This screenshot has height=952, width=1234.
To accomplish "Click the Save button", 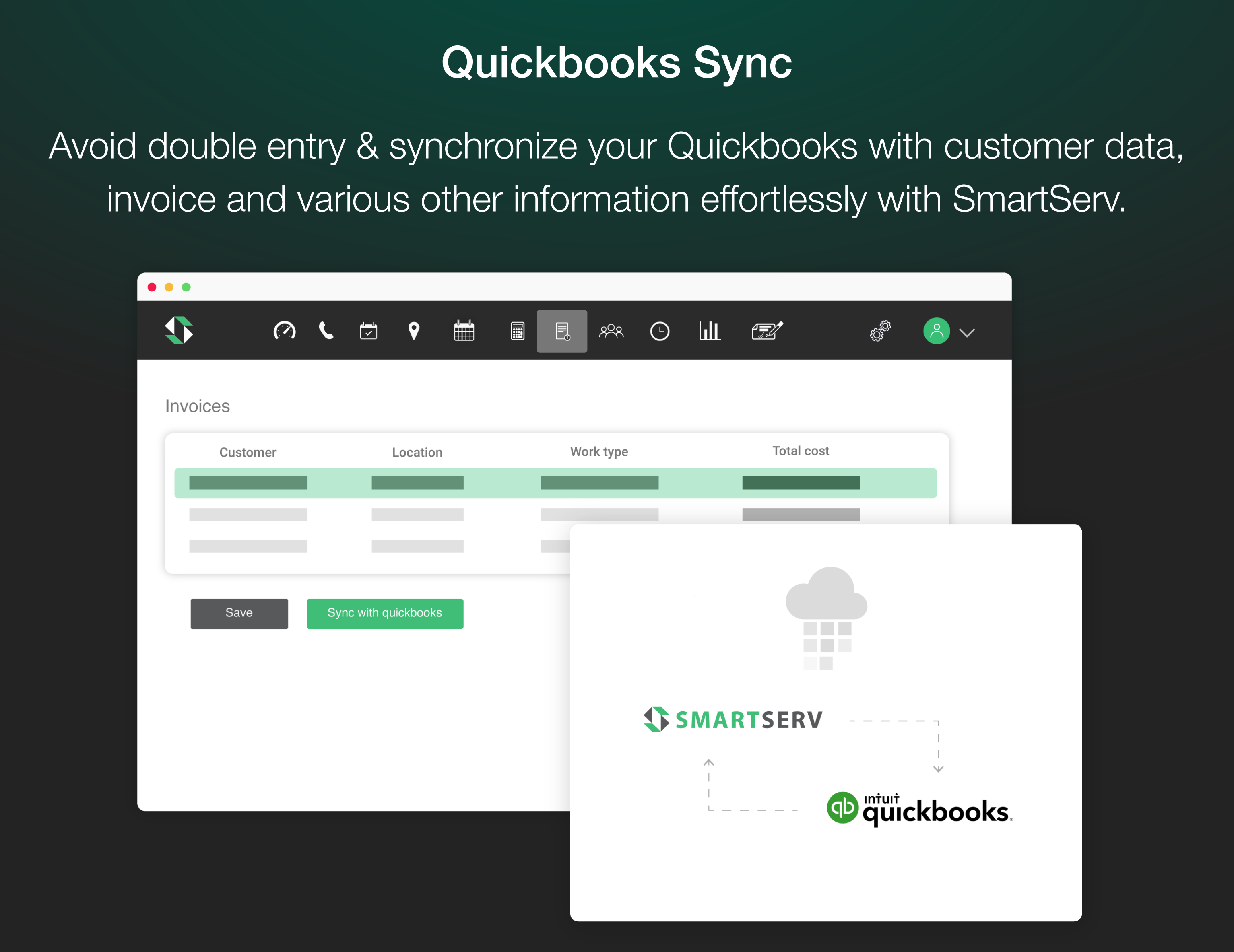I will pyautogui.click(x=239, y=614).
